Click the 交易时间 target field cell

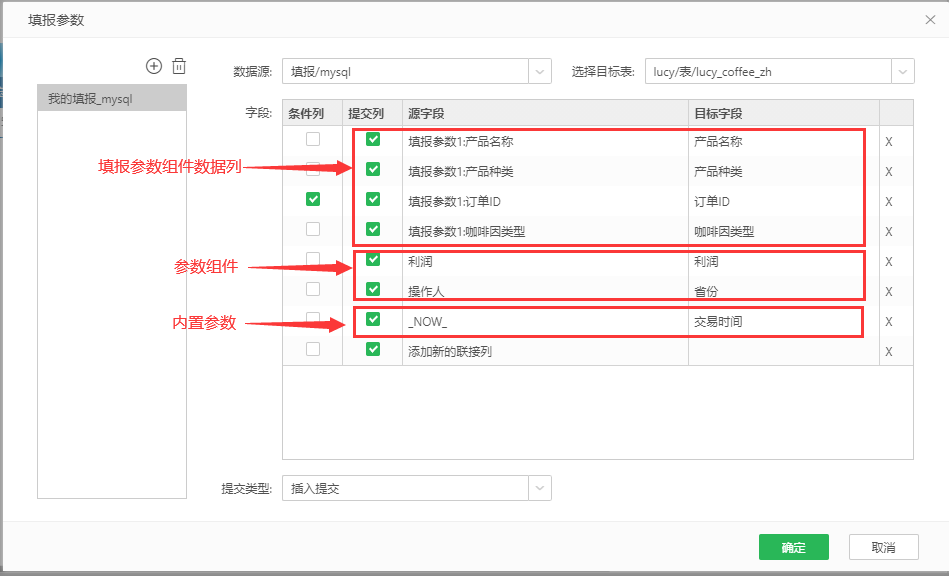782,322
